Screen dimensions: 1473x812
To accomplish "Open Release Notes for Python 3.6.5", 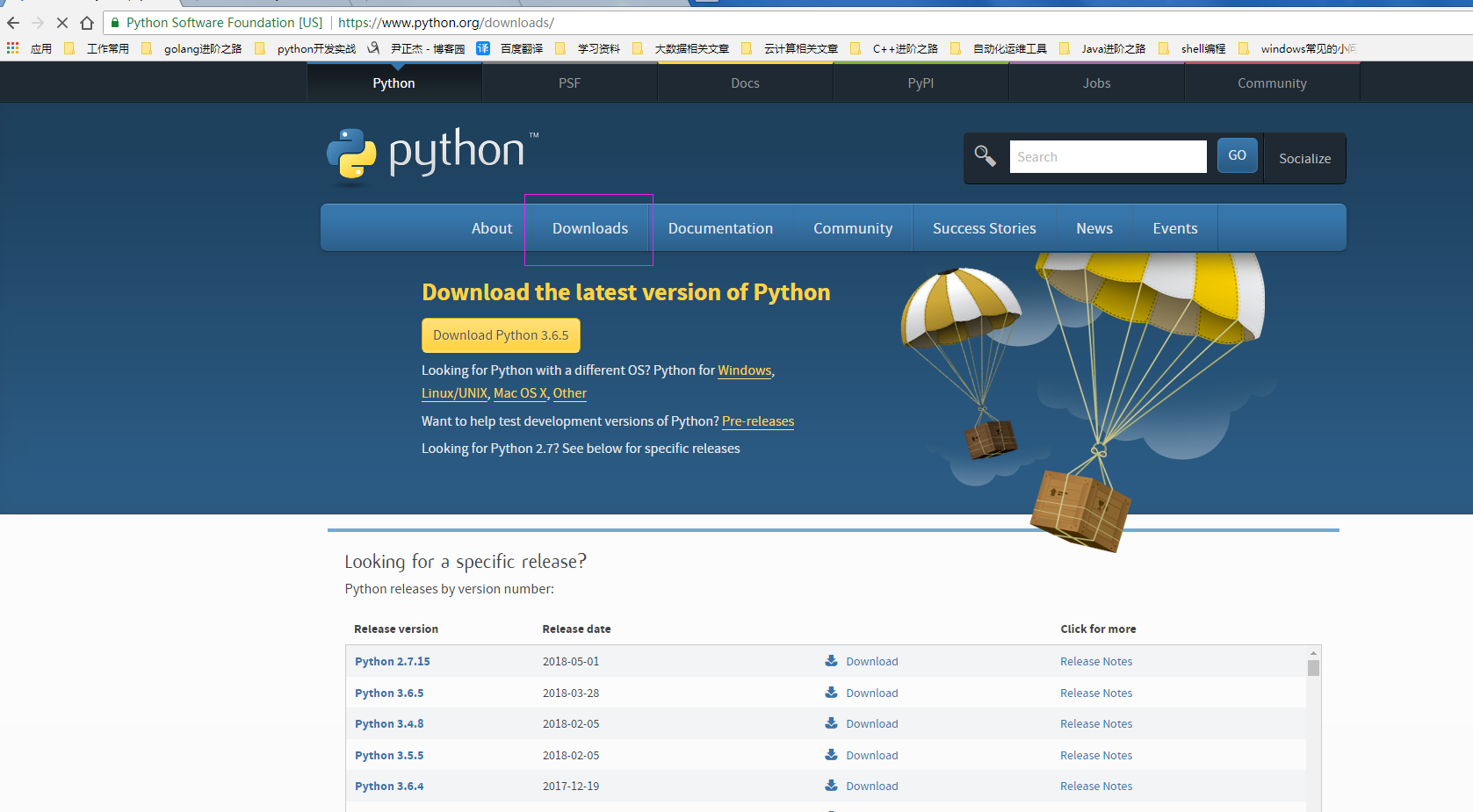I will pyautogui.click(x=1096, y=693).
